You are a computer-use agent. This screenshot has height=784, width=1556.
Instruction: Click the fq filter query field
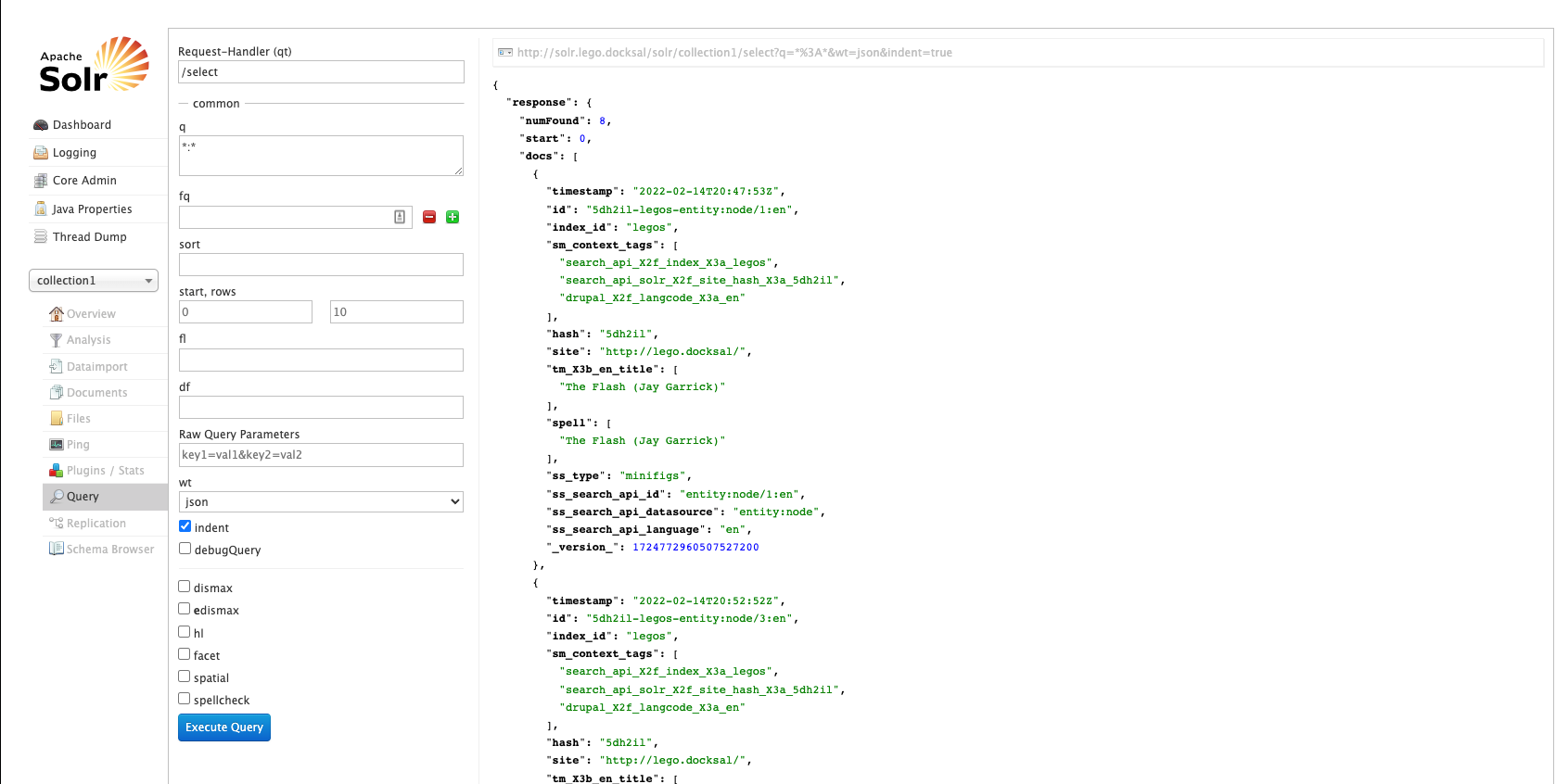[296, 217]
